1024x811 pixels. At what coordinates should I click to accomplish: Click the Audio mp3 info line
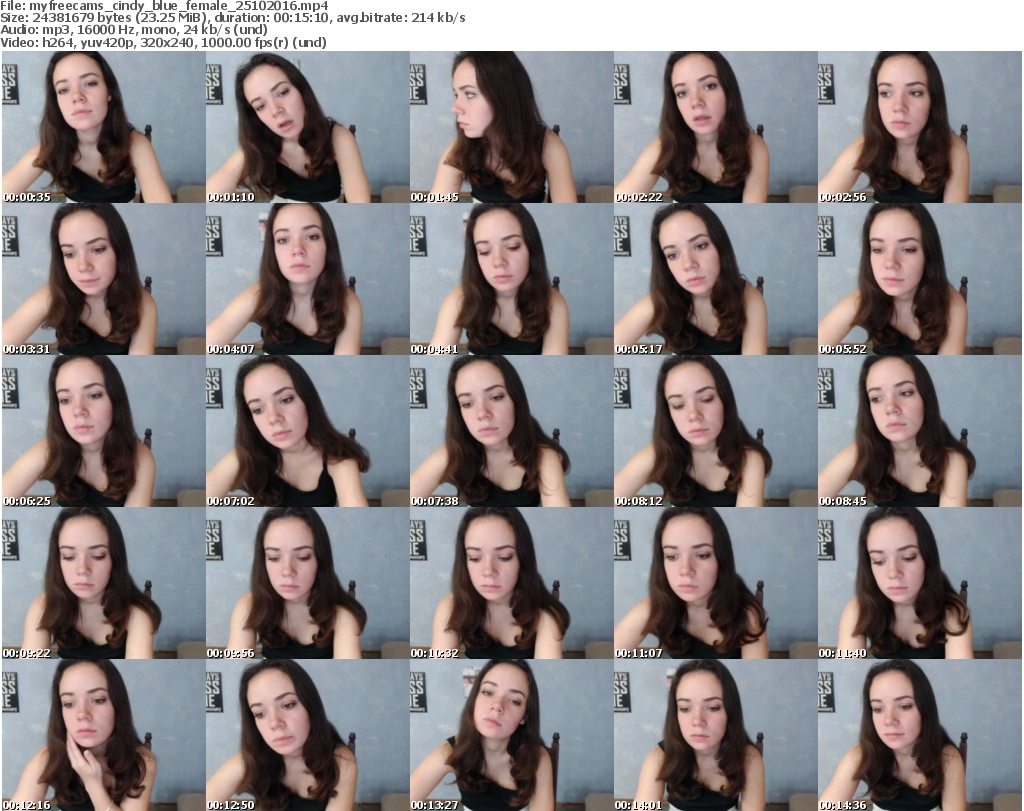(134, 30)
